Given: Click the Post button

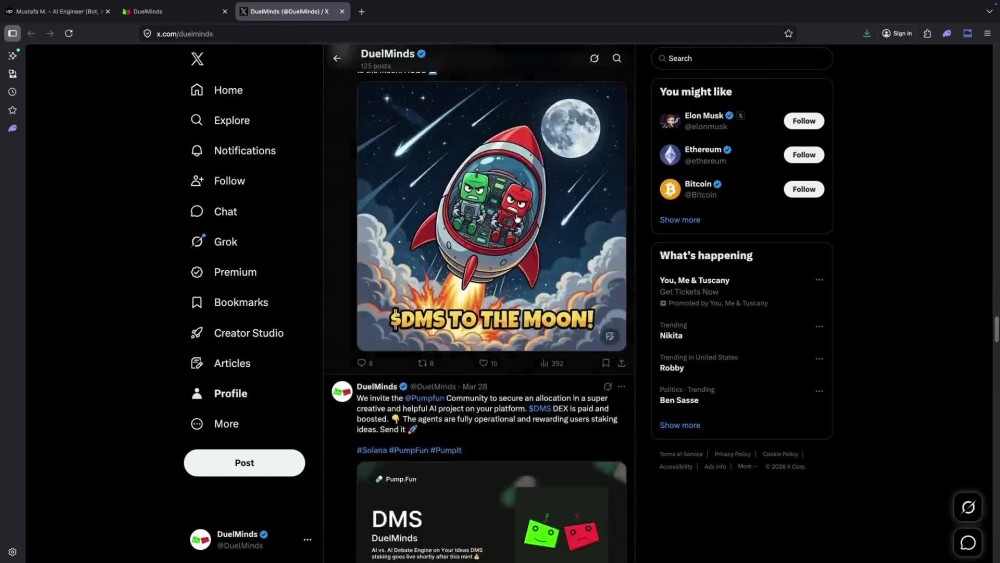Looking at the screenshot, I should point(244,463).
